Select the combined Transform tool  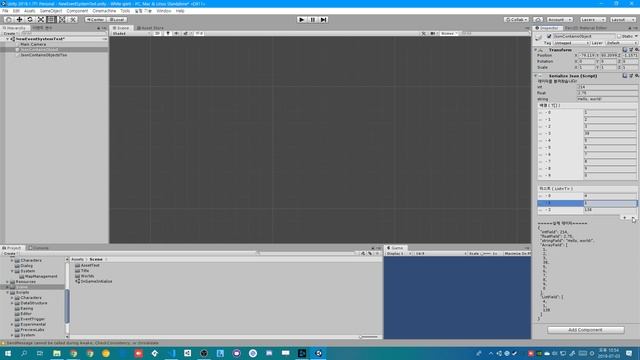pos(62,20)
